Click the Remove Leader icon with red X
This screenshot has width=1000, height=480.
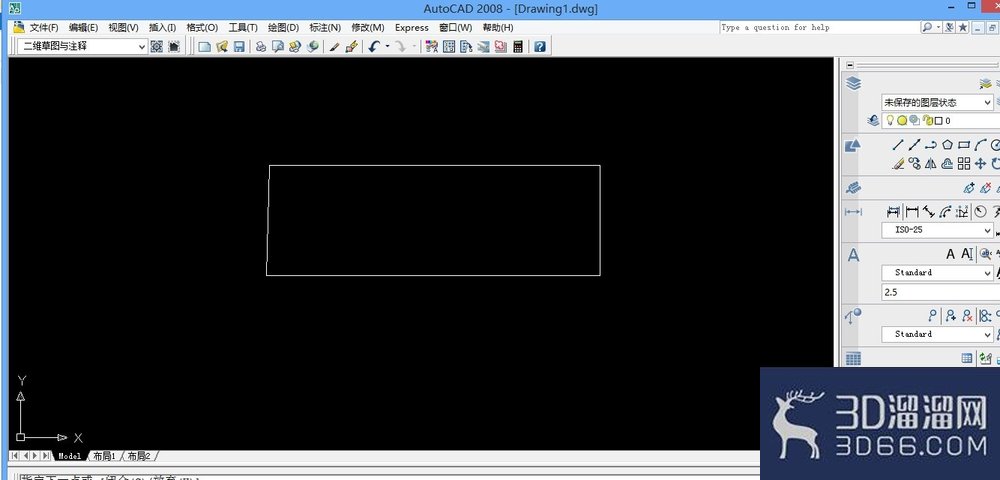[x=967, y=316]
